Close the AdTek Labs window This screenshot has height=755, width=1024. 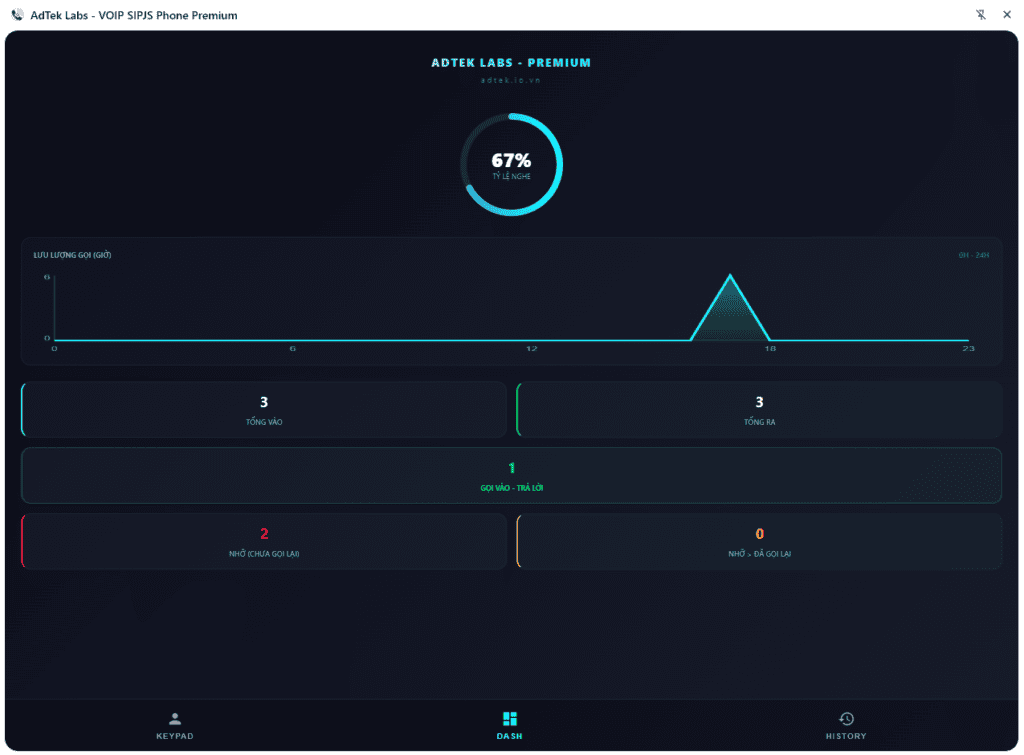point(1007,14)
